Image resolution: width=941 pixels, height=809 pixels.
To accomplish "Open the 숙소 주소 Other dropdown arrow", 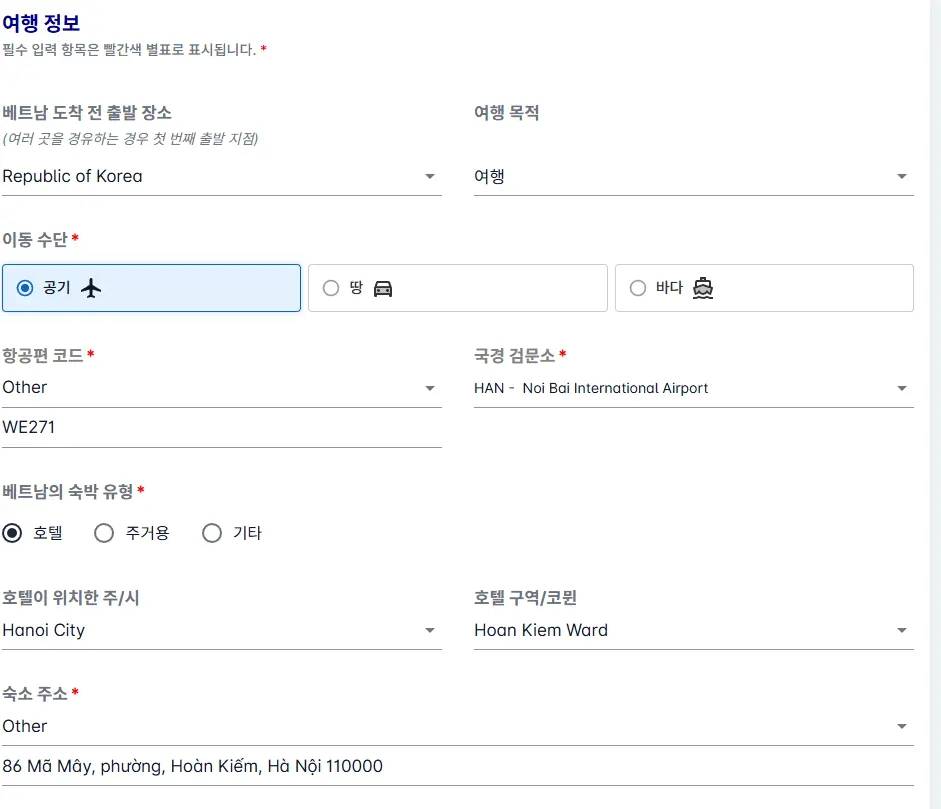I will click(x=901, y=726).
